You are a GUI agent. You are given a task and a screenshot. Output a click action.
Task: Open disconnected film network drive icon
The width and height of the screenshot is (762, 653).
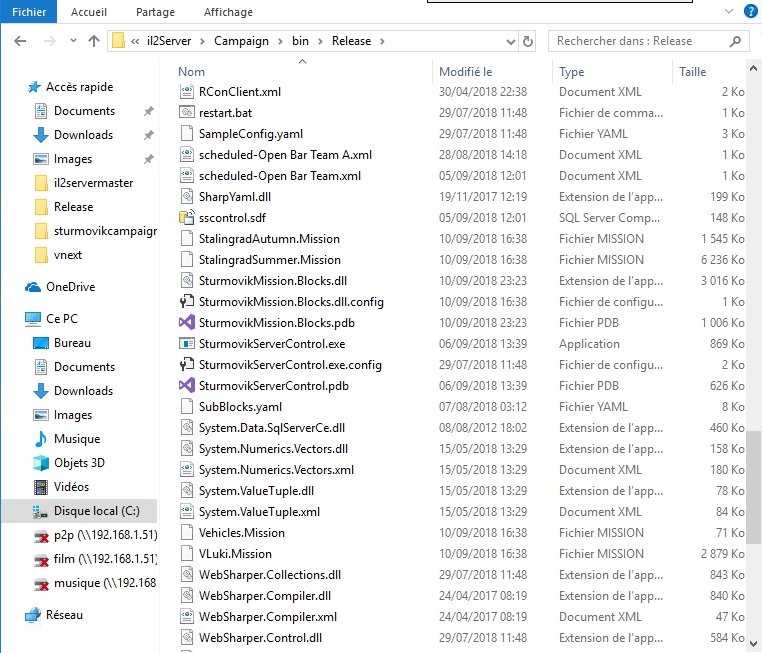41,560
